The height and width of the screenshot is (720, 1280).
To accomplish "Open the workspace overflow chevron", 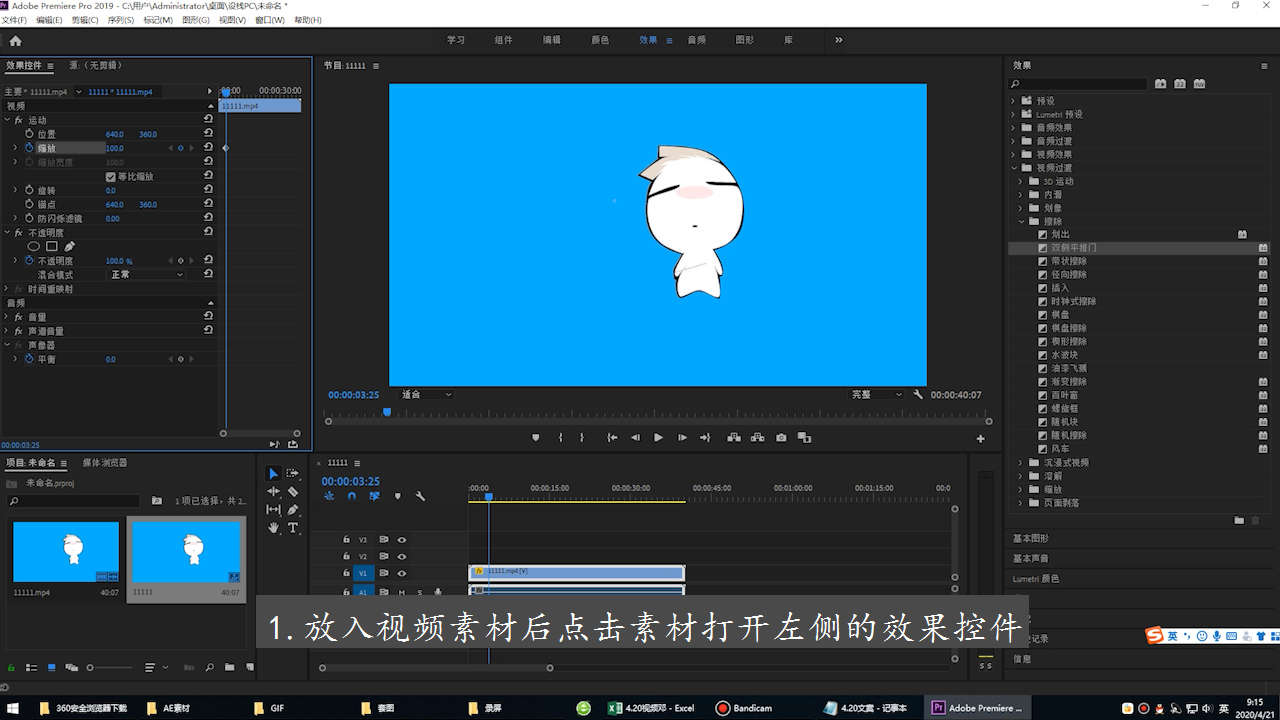I will coord(838,40).
